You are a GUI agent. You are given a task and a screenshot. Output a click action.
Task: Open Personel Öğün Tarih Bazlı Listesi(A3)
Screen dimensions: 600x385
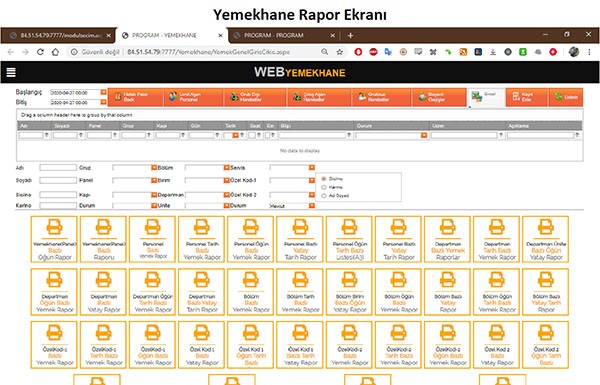[x=349, y=239]
